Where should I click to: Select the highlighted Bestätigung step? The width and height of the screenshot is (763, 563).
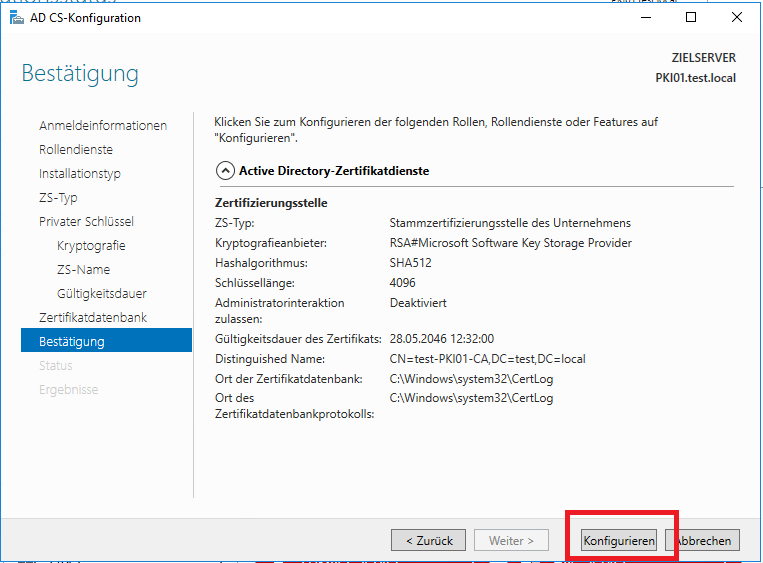(72, 342)
